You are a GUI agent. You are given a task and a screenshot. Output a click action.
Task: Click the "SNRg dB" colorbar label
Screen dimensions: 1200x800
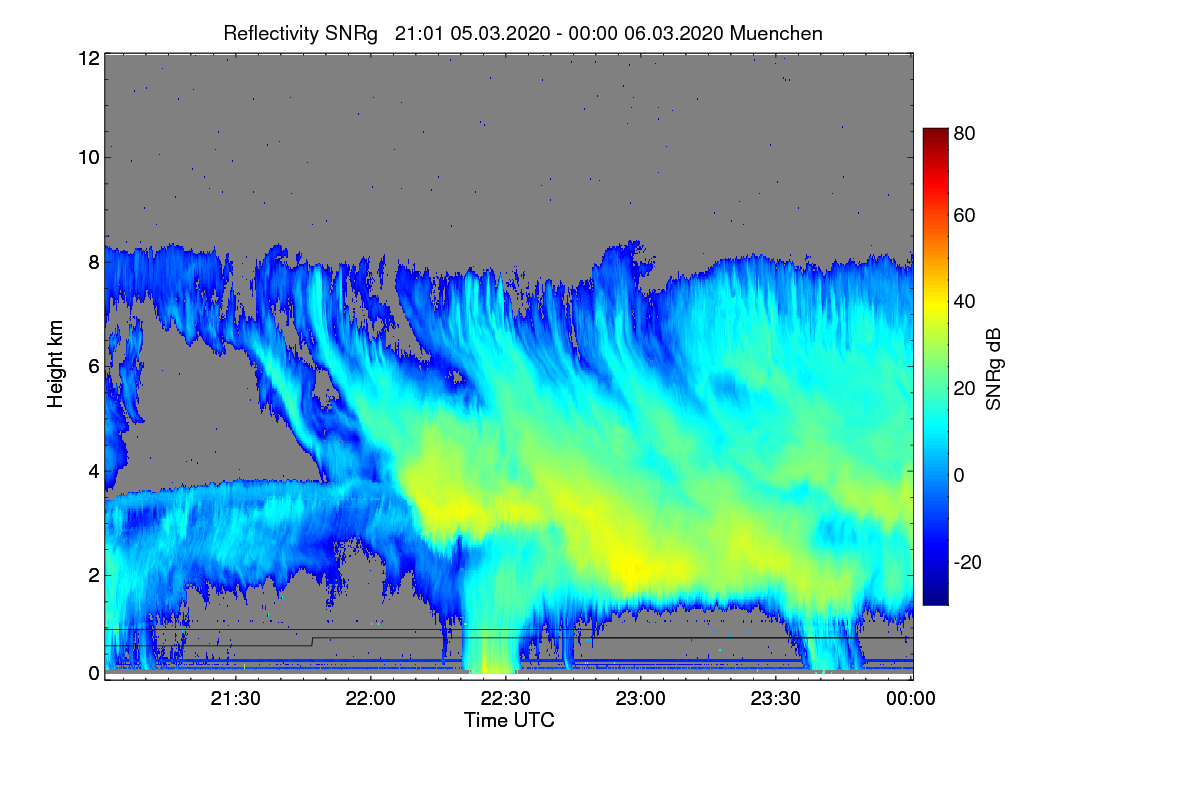click(x=994, y=371)
